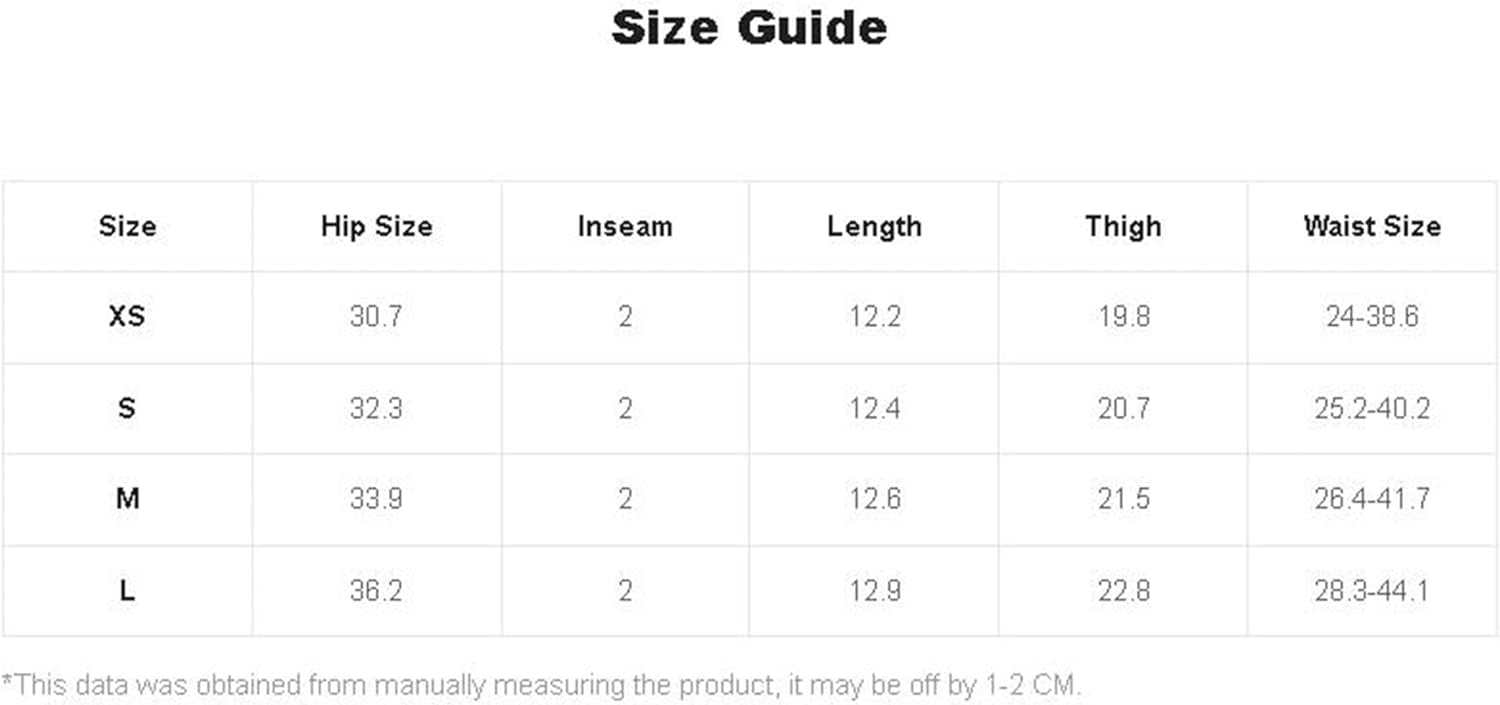
Task: Click the 19.8 thigh cell
Action: coord(1123,317)
